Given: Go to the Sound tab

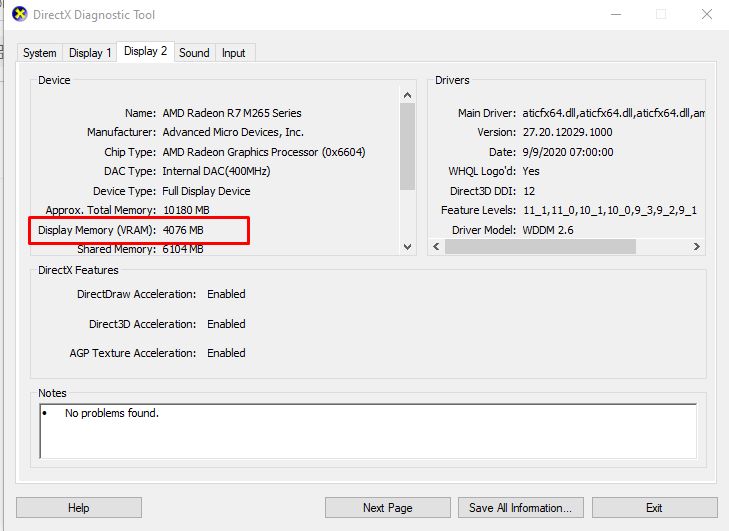Looking at the screenshot, I should (x=194, y=53).
